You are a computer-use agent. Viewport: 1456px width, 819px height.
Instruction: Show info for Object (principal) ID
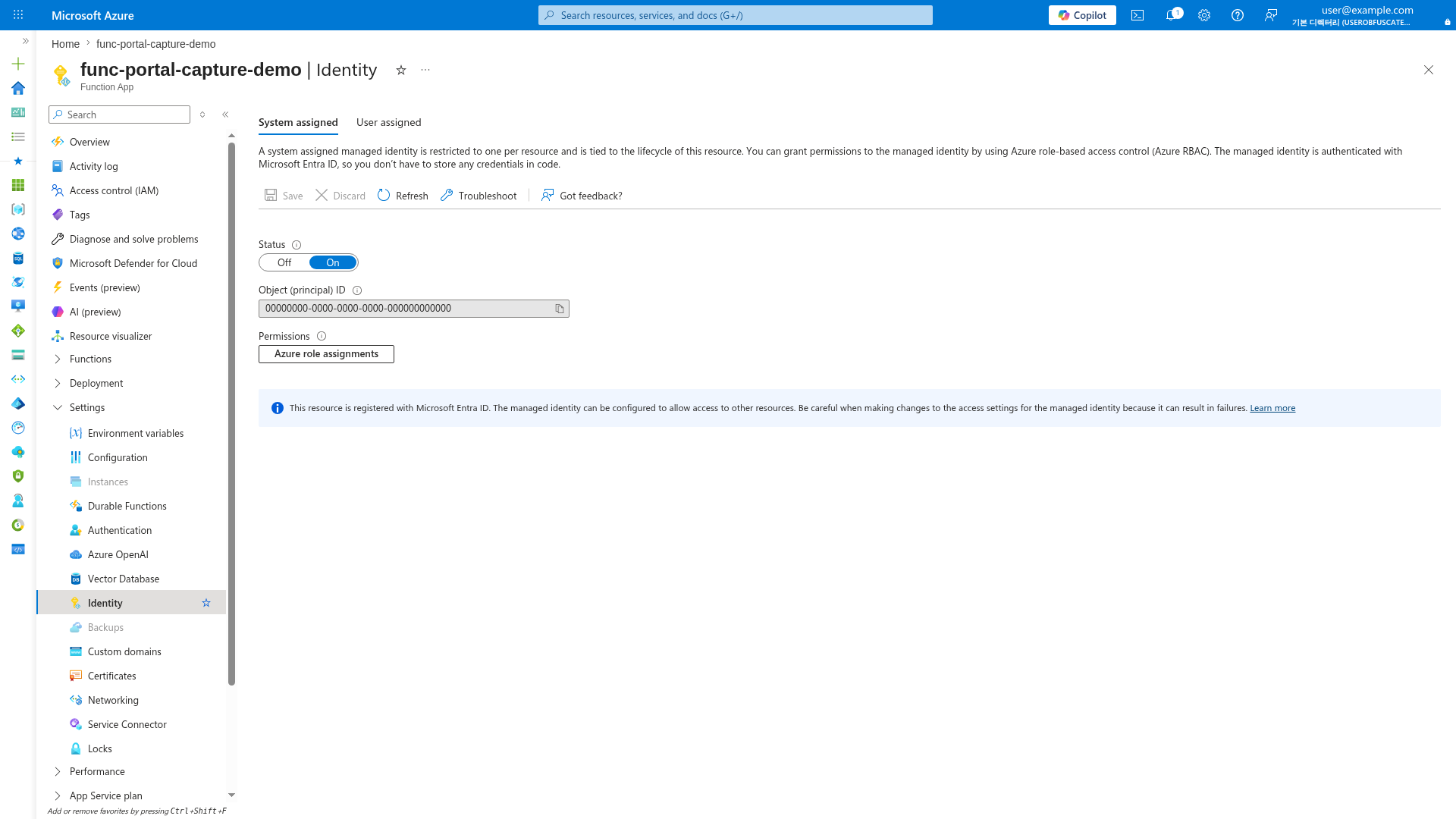(x=357, y=290)
